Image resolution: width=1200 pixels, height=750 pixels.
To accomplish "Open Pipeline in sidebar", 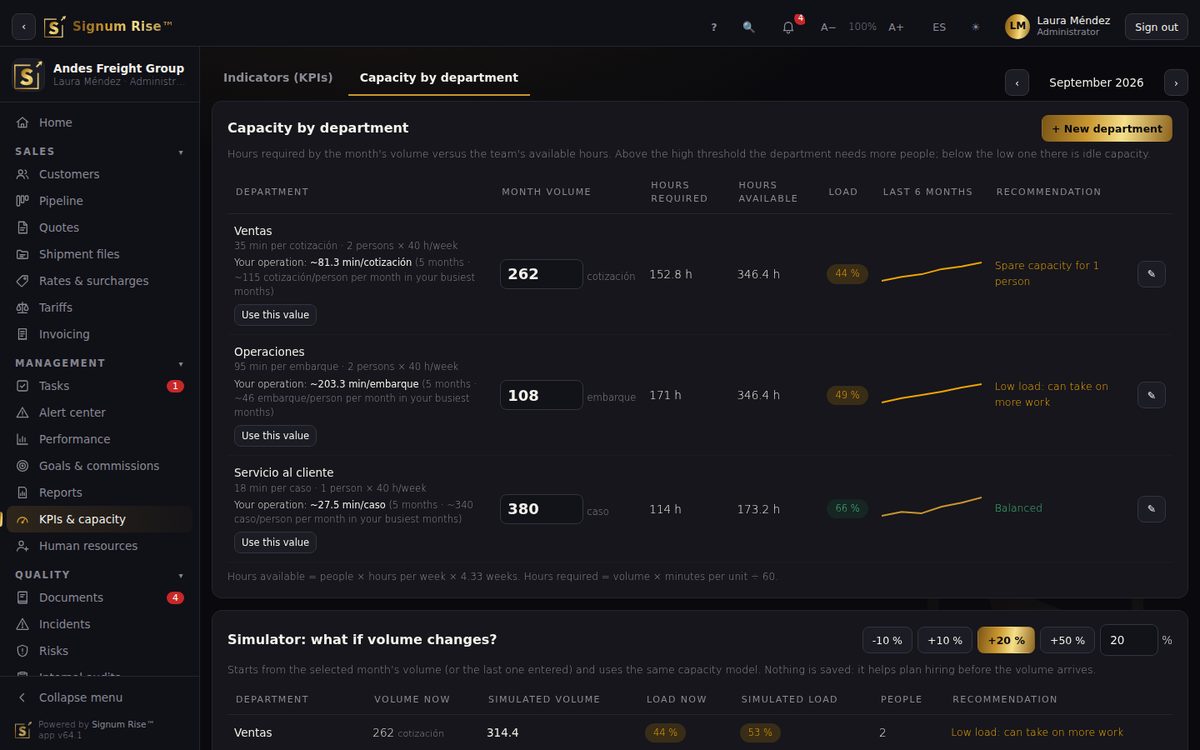I will click(x=100, y=201).
